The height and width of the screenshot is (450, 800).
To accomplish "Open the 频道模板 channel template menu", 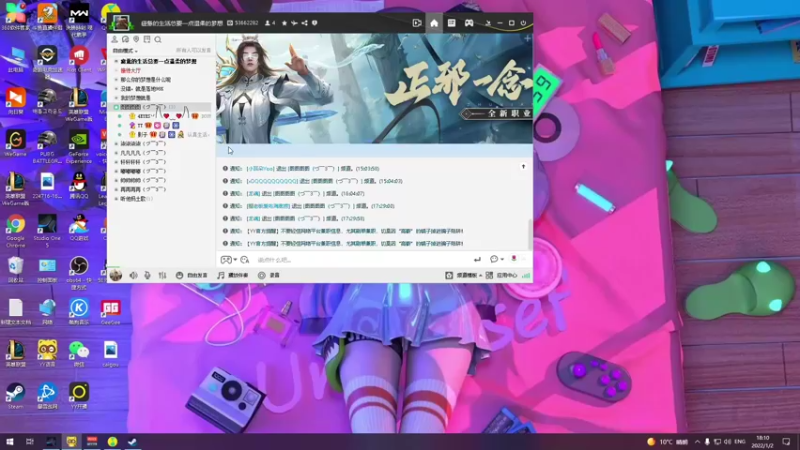I will pos(463,276).
